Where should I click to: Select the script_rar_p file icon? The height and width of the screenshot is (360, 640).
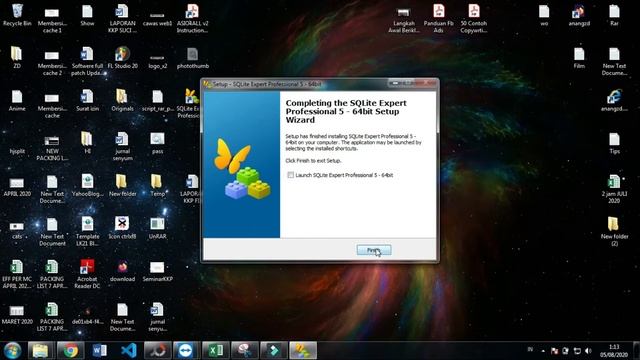(x=158, y=100)
